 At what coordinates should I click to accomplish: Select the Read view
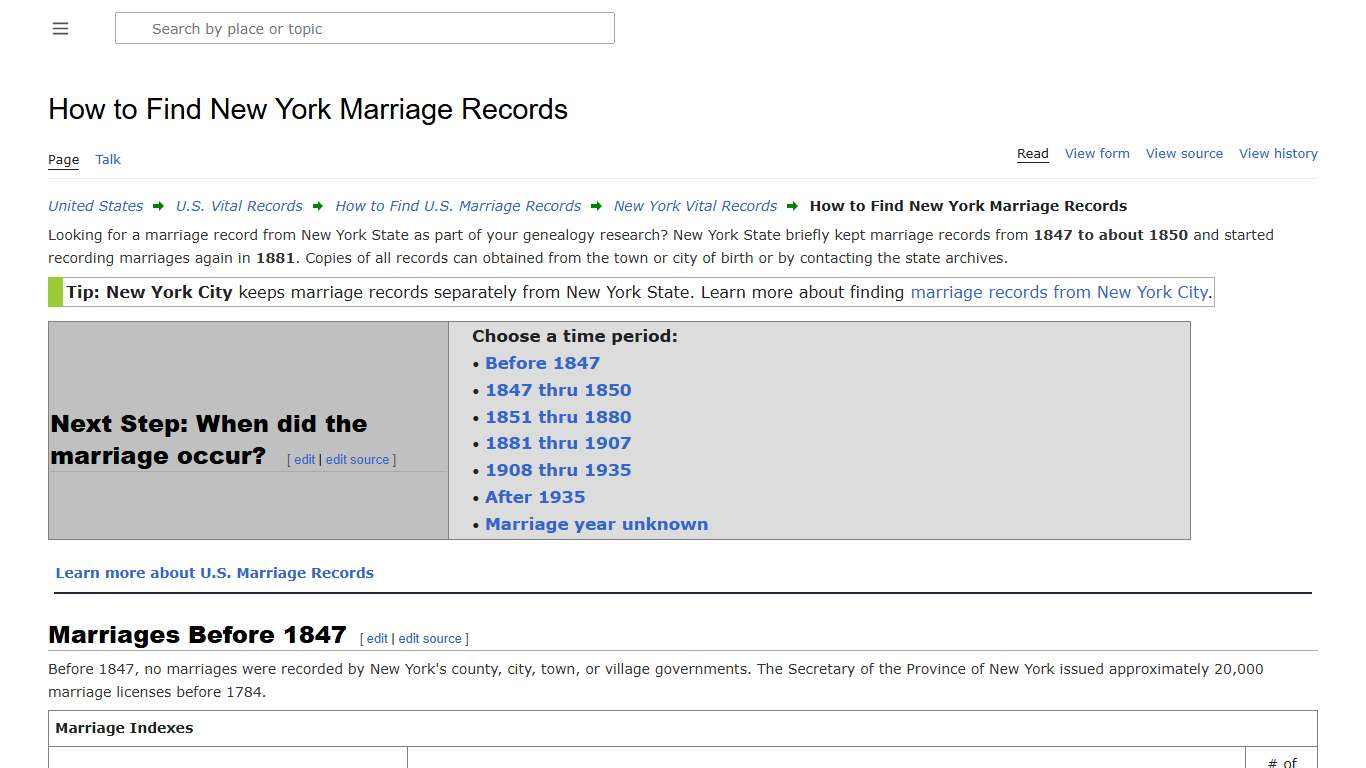[x=1032, y=153]
